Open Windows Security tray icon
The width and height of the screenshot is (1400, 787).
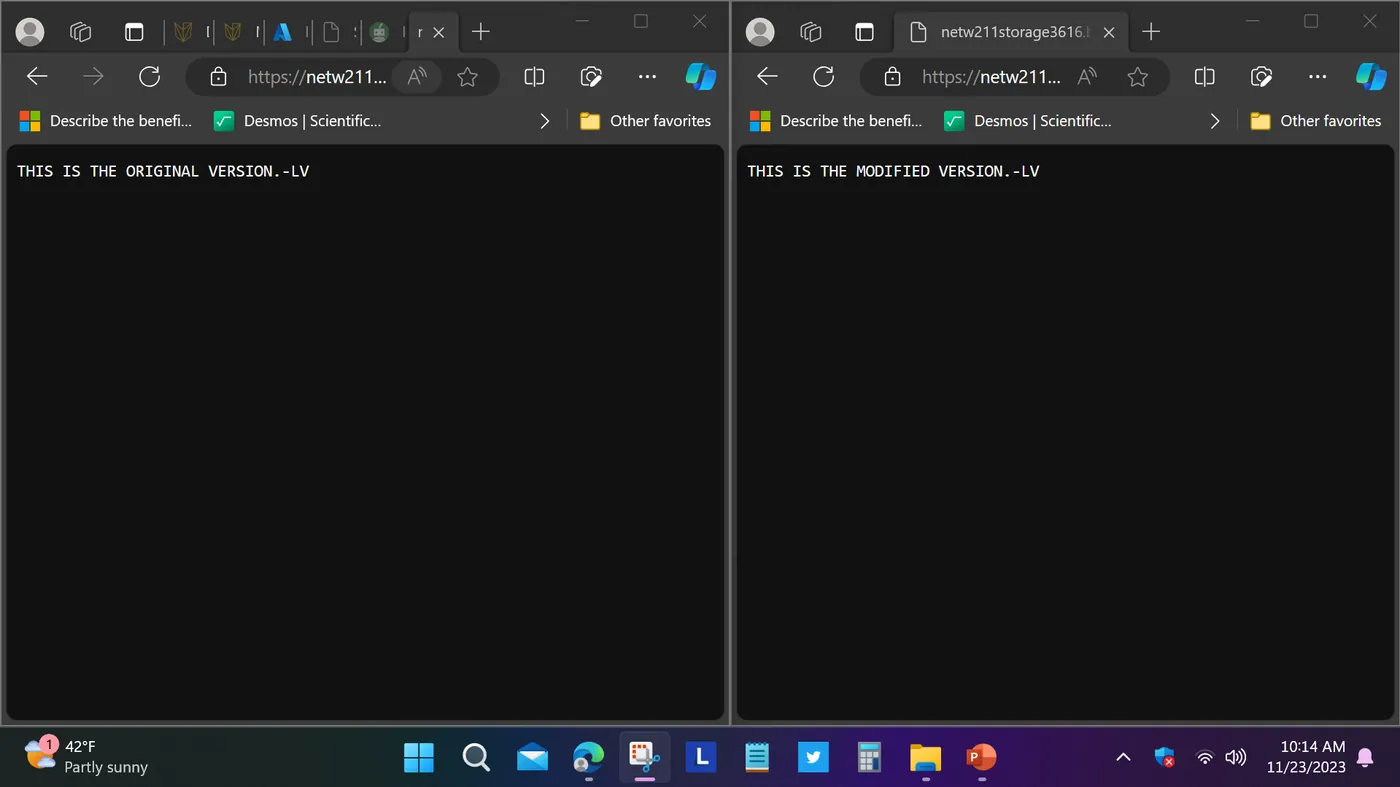tap(1164, 758)
